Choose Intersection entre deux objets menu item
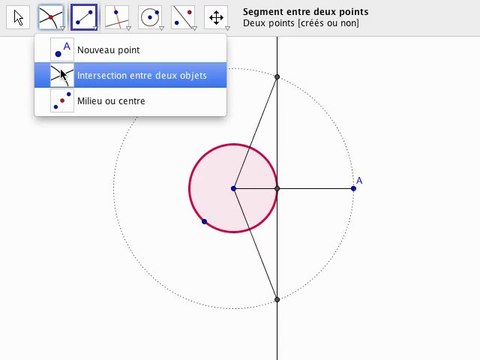The image size is (480, 360). (130, 75)
